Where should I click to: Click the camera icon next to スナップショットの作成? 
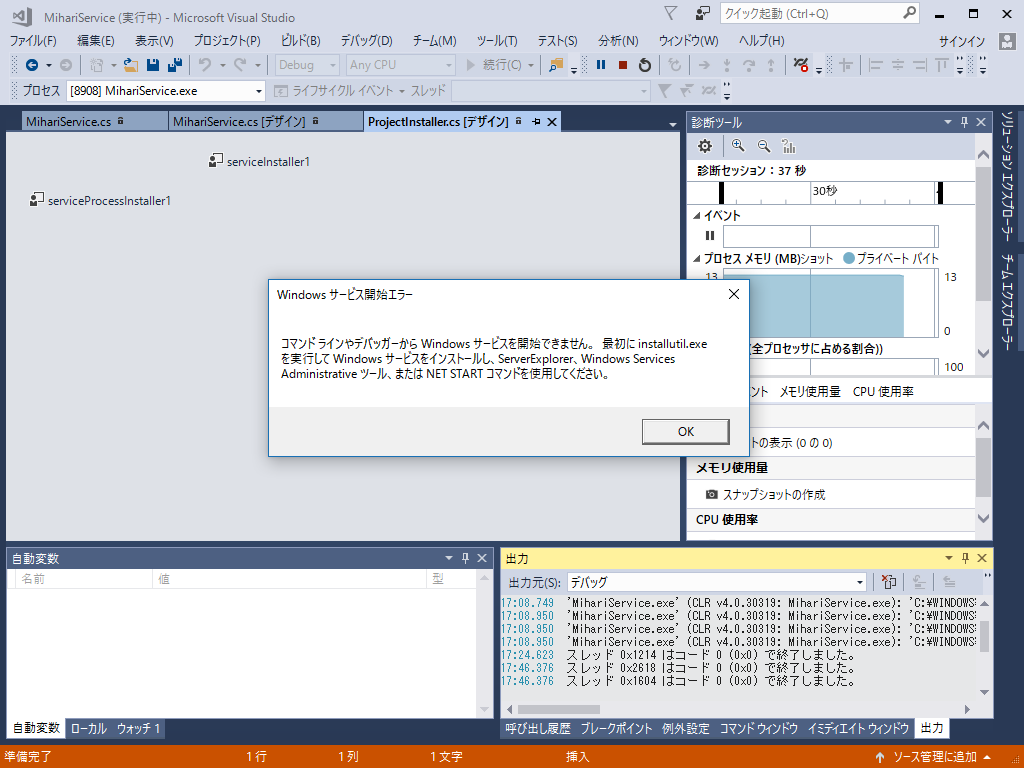coord(711,494)
